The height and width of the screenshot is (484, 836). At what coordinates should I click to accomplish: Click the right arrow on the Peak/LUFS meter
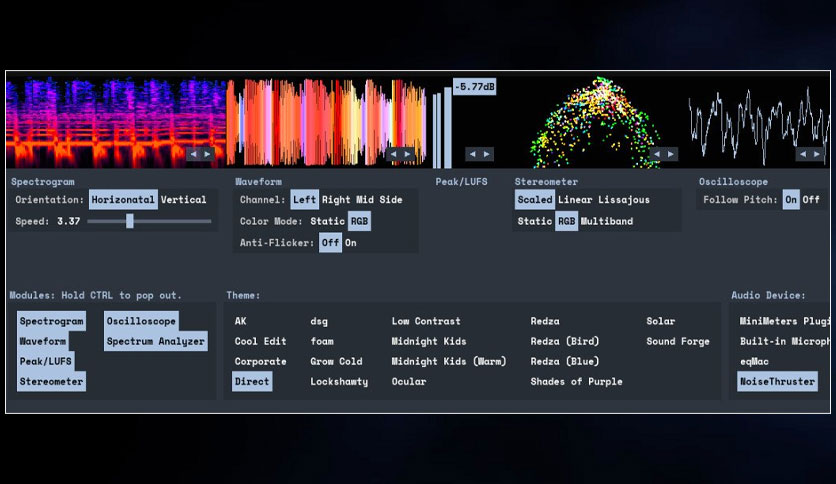(x=486, y=154)
